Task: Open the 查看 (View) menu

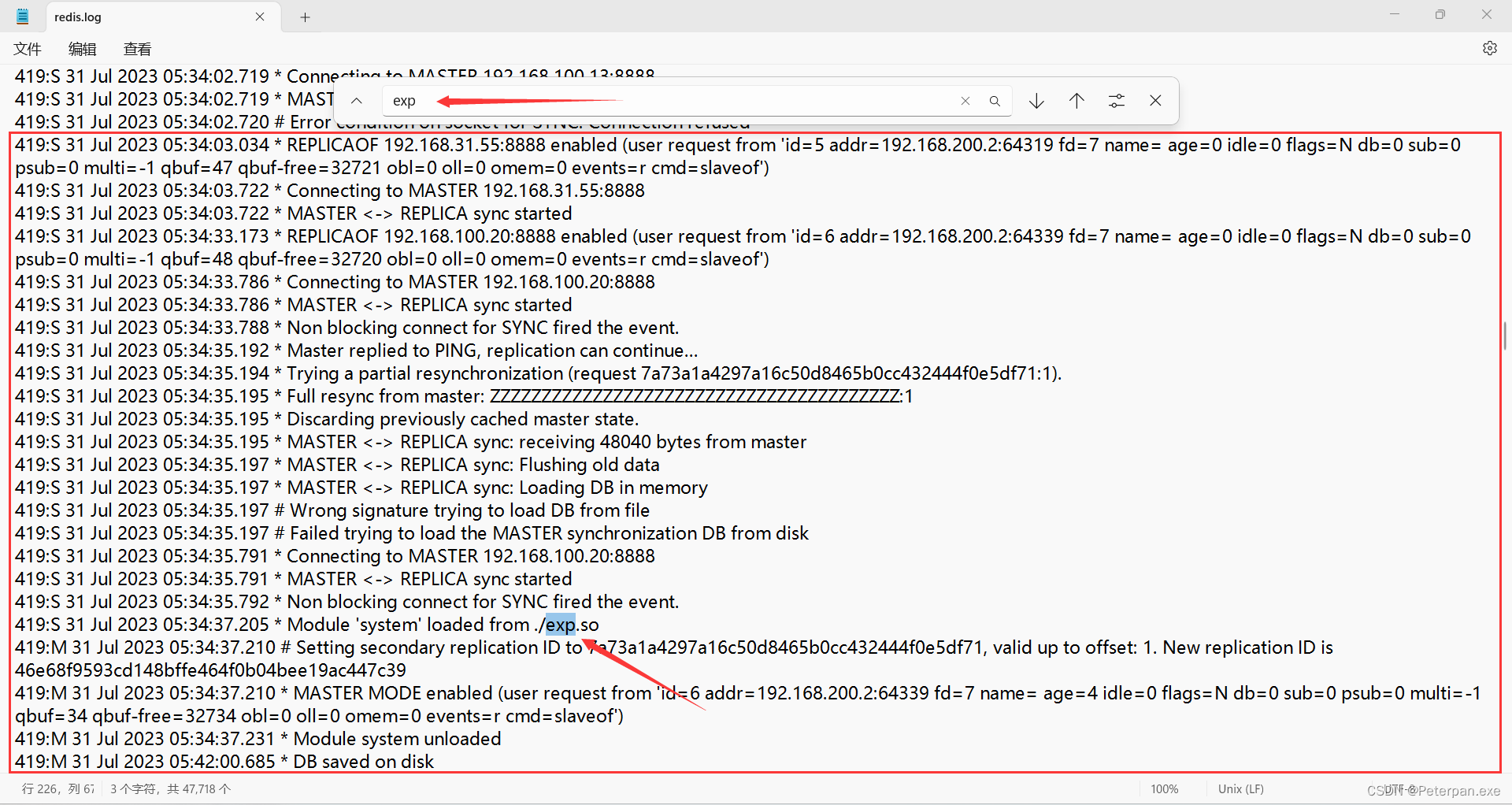Action: [138, 49]
